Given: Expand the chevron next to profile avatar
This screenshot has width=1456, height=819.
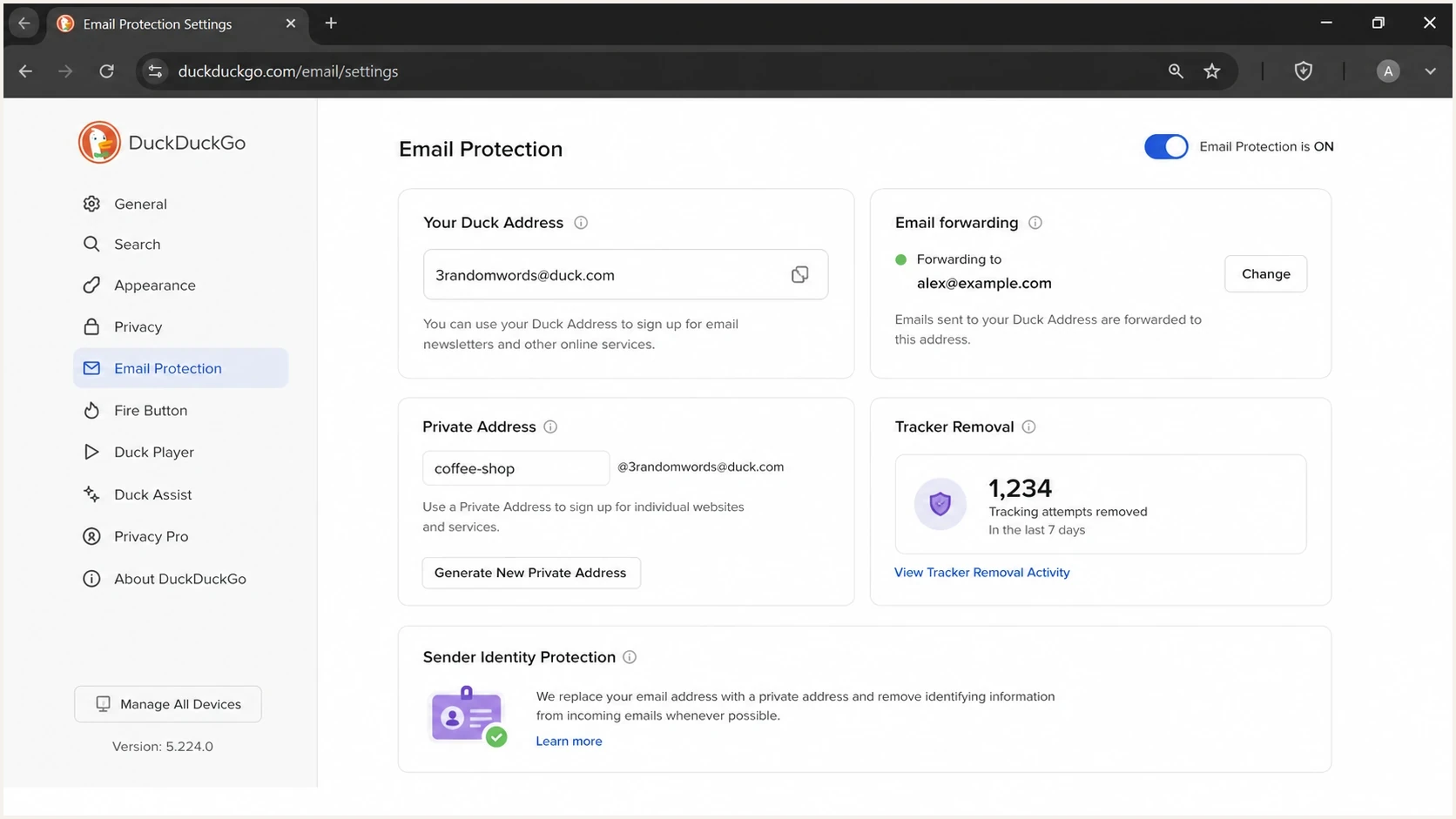Looking at the screenshot, I should (1430, 71).
